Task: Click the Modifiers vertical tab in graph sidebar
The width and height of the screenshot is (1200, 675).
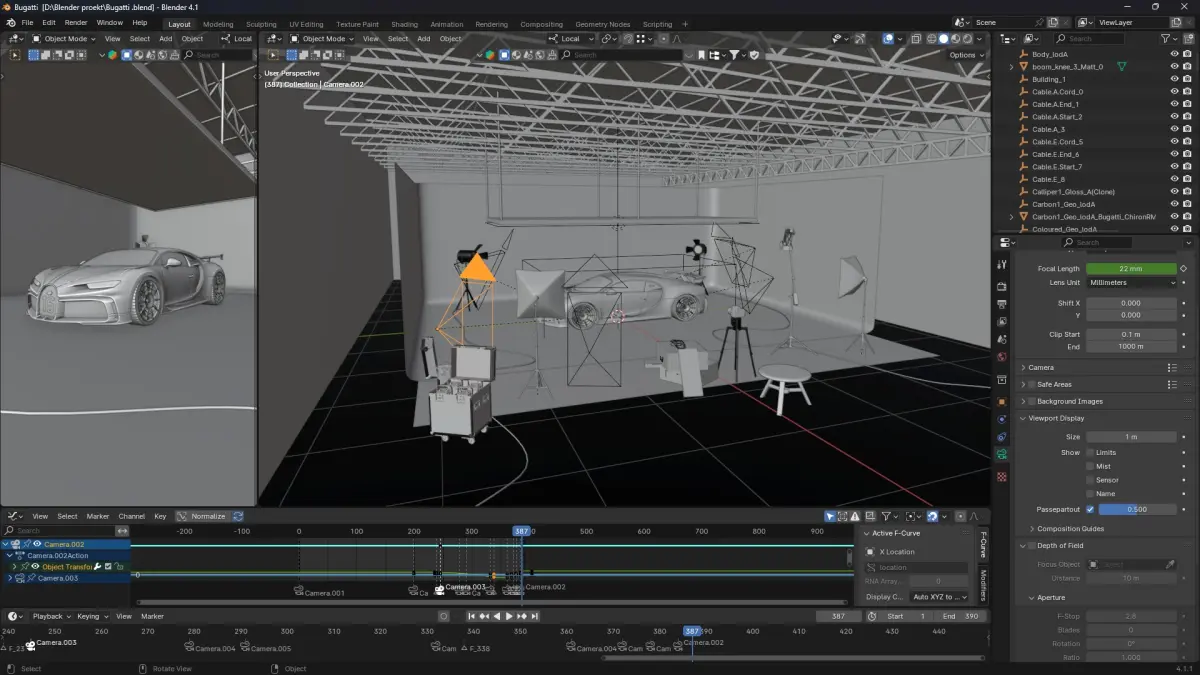Action: (x=984, y=584)
